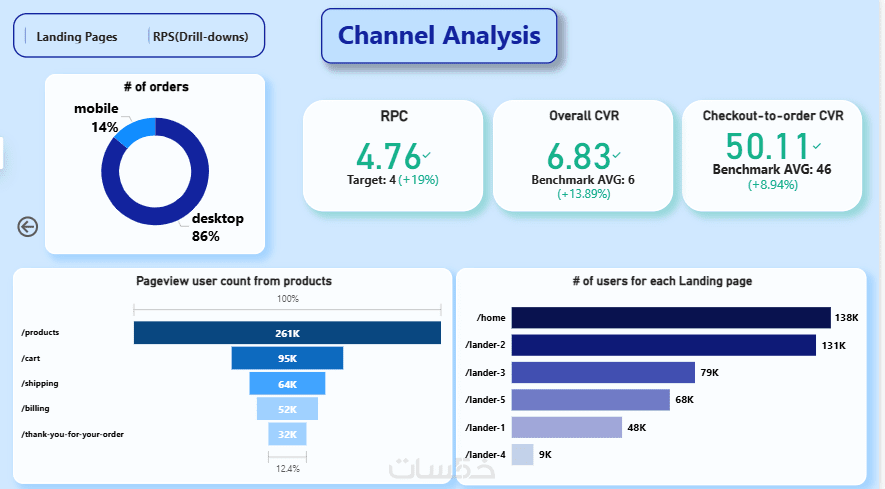Click the /products funnel label

(40, 332)
